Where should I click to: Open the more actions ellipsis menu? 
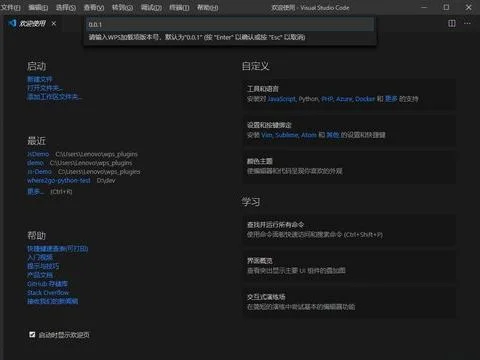[467, 23]
